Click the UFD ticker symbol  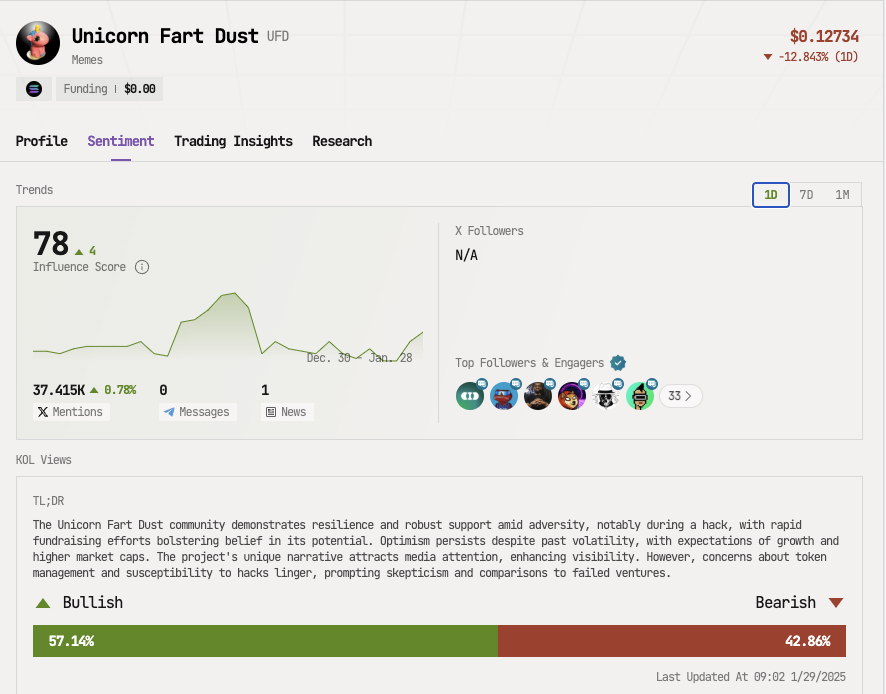(278, 37)
